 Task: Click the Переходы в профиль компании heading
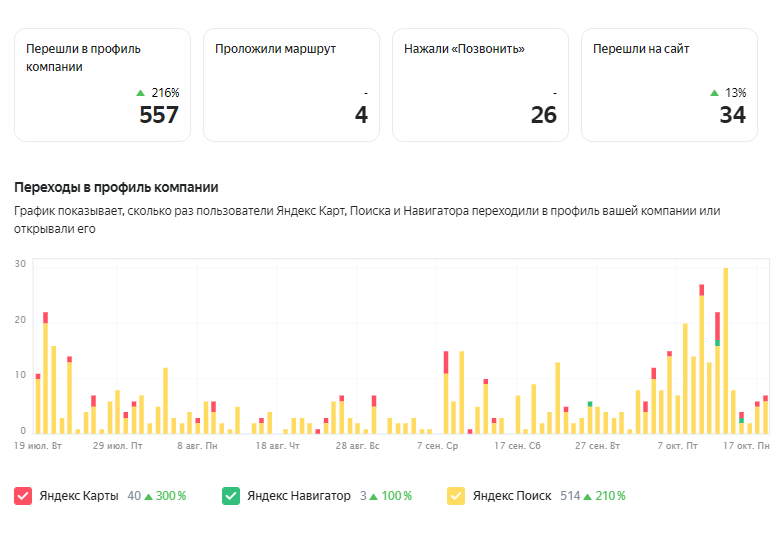(x=116, y=187)
